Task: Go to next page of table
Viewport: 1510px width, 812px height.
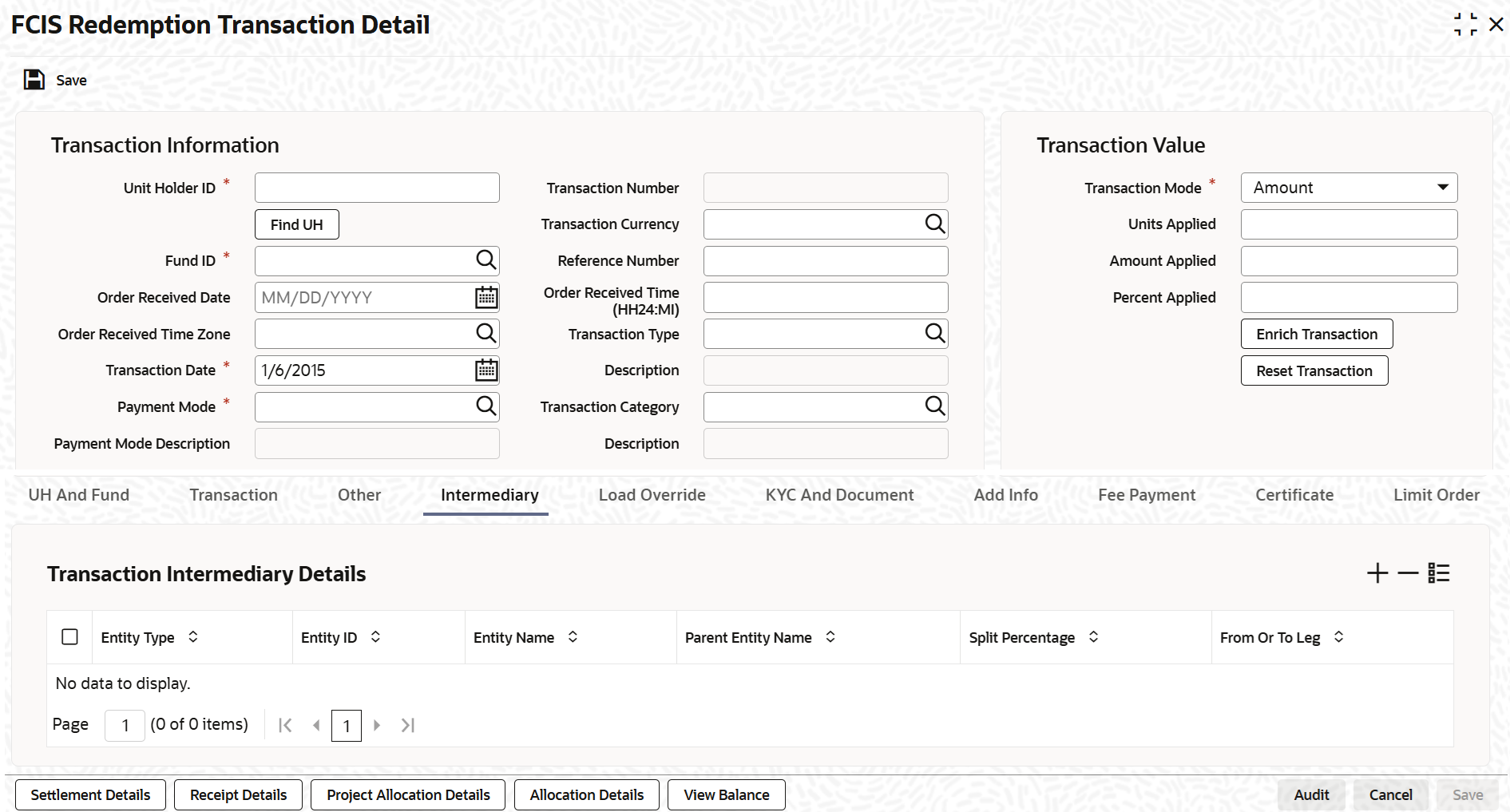Action: (377, 725)
